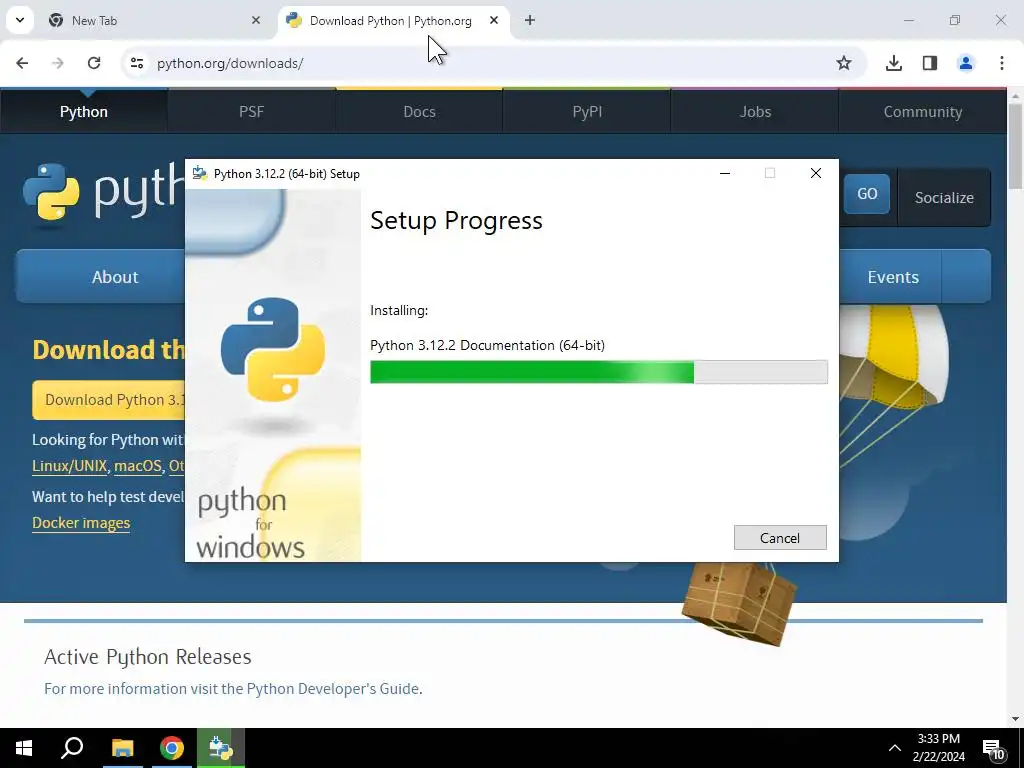Screen dimensions: 1024x768
Task: Open Chrome profile avatar
Action: click(966, 63)
